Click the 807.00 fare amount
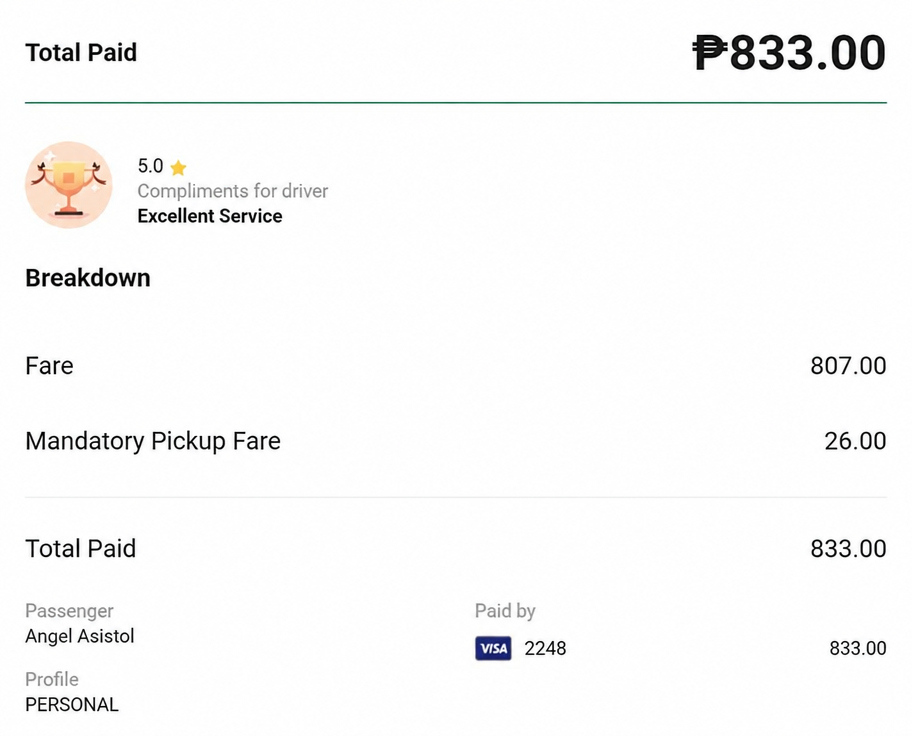The image size is (912, 736). (848, 366)
